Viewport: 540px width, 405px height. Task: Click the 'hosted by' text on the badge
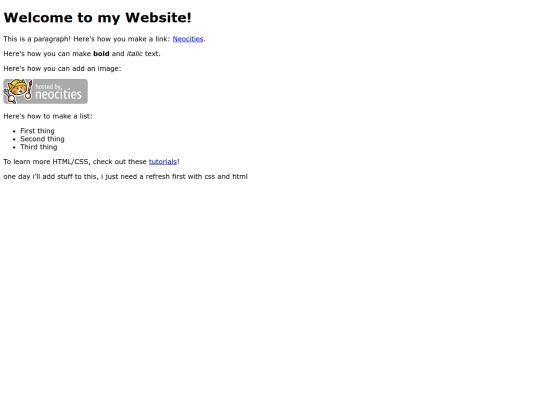[49, 86]
